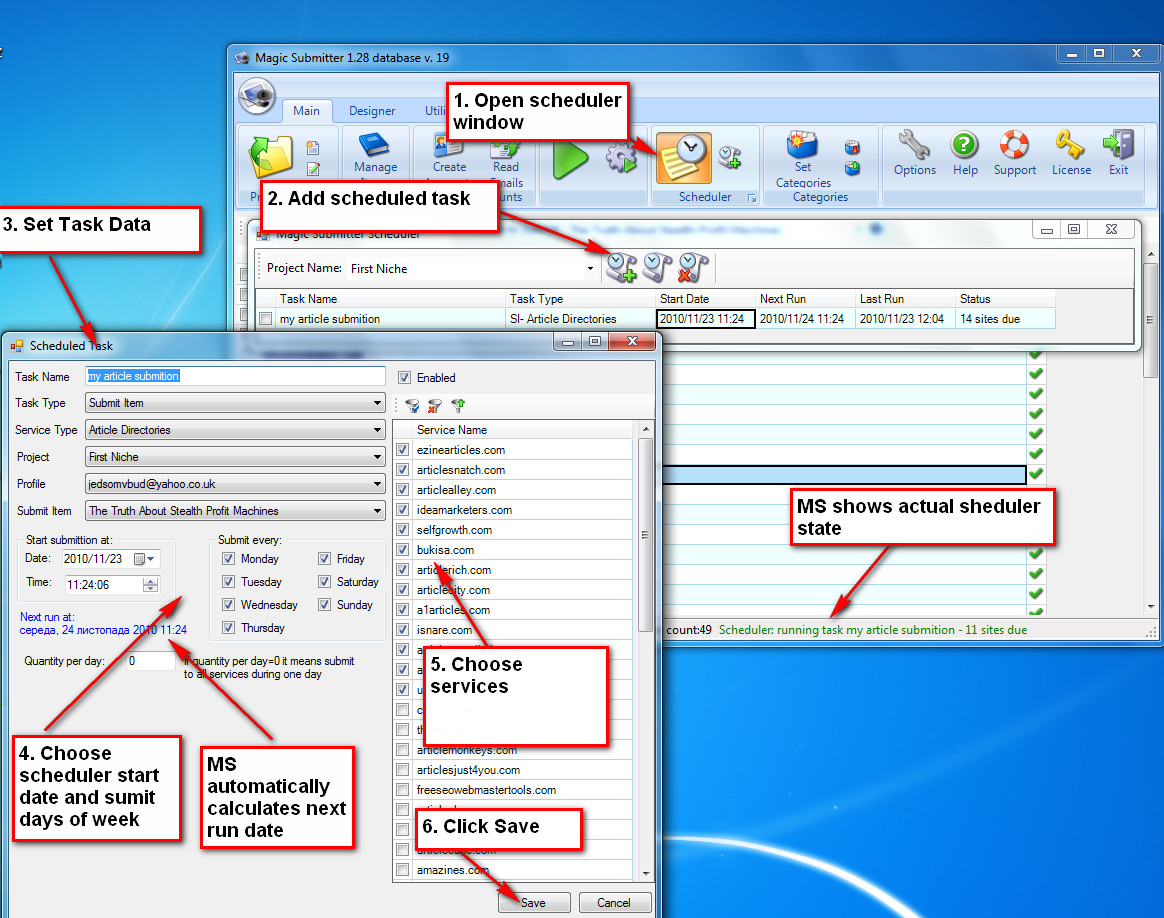Uncheck Sunday submit day

tap(324, 605)
